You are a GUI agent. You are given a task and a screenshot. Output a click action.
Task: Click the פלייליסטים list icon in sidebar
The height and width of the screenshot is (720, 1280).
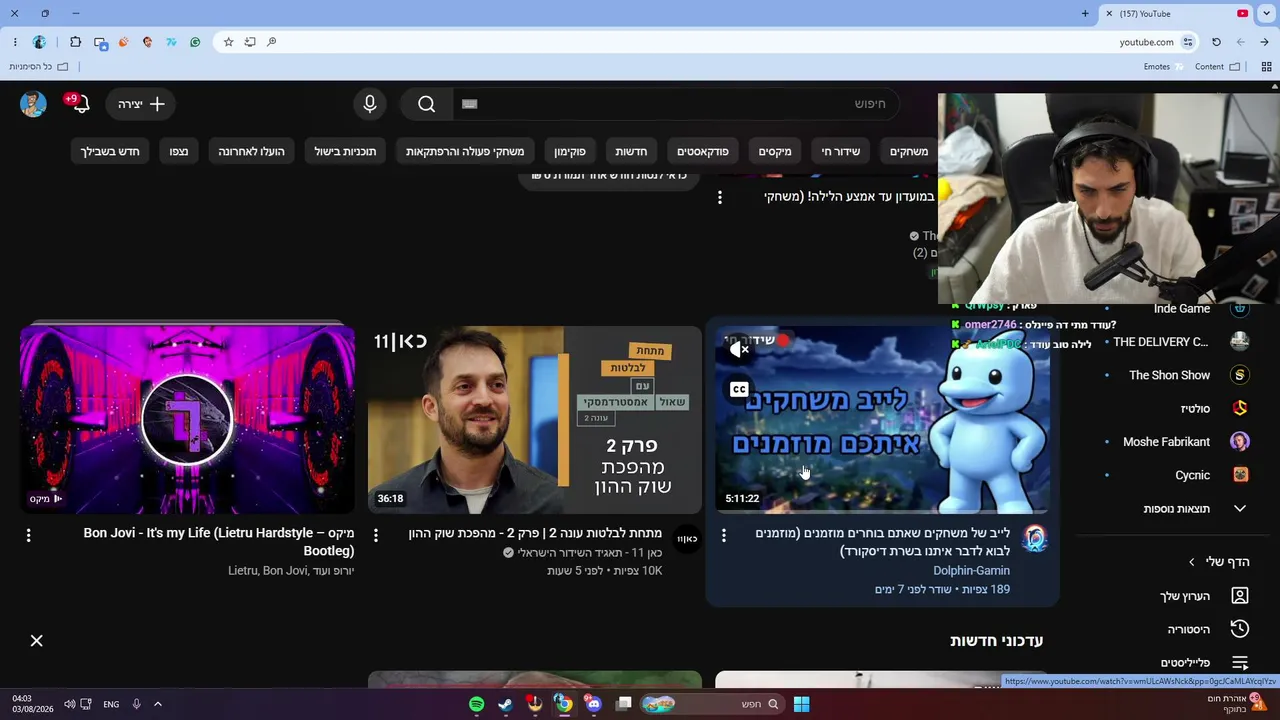click(1240, 663)
